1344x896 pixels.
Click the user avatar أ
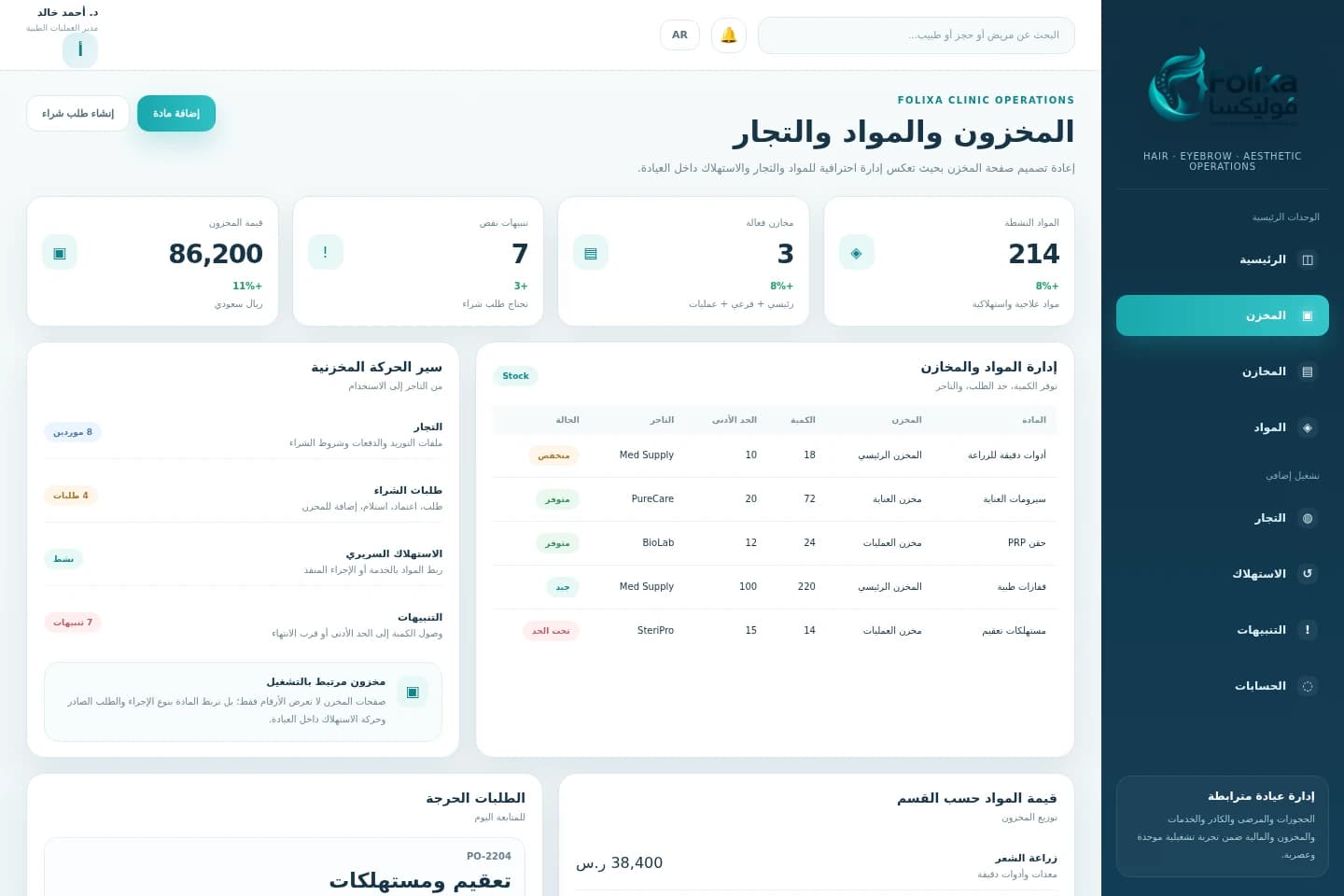80,50
